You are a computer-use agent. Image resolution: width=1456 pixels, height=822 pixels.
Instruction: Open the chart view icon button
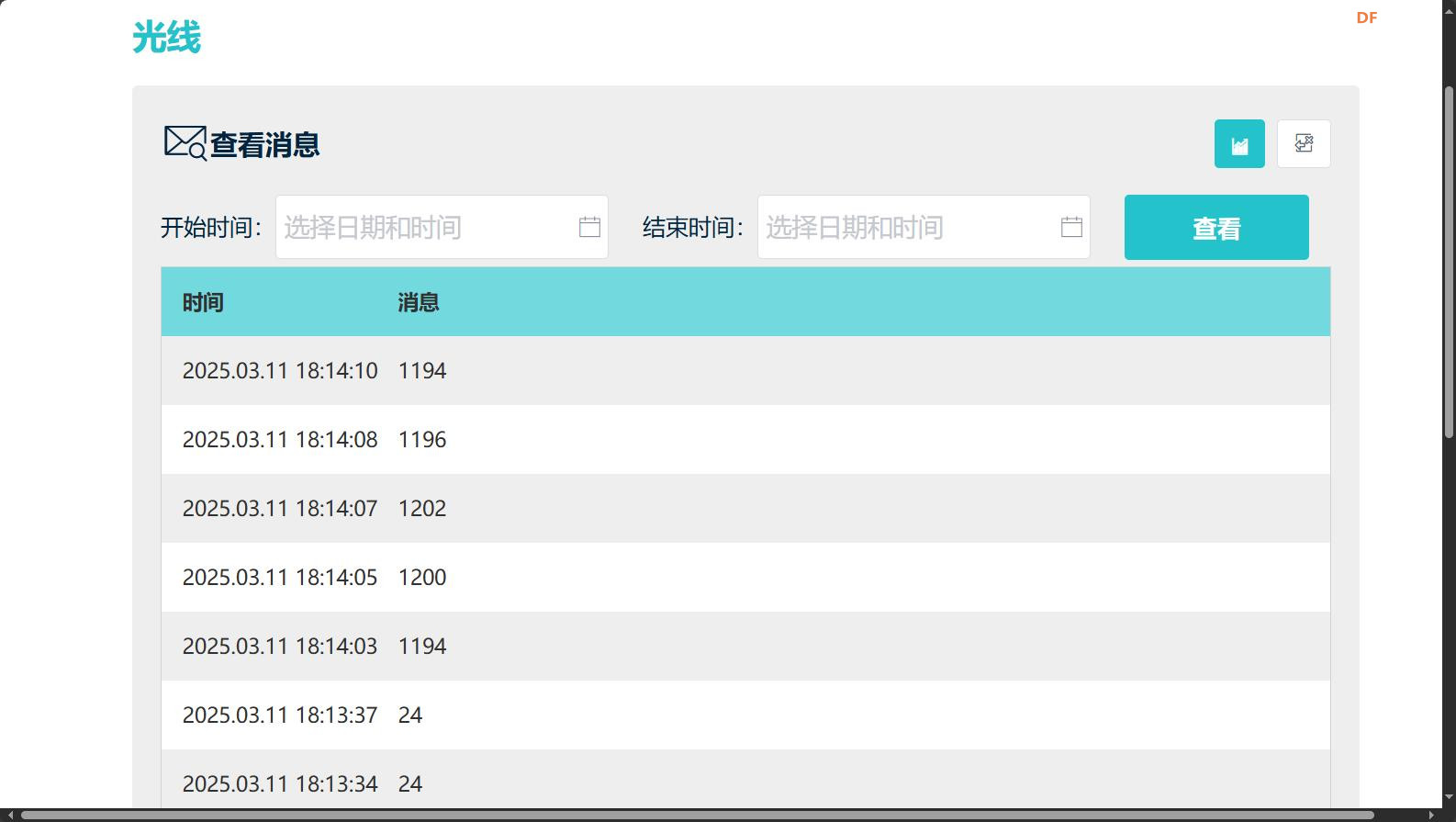1239,144
